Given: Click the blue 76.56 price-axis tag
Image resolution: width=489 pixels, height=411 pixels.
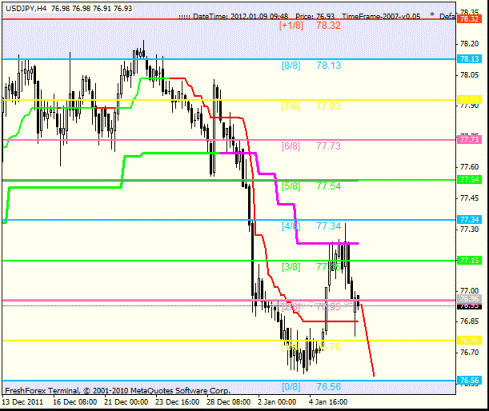Looking at the screenshot, I should coord(469,380).
